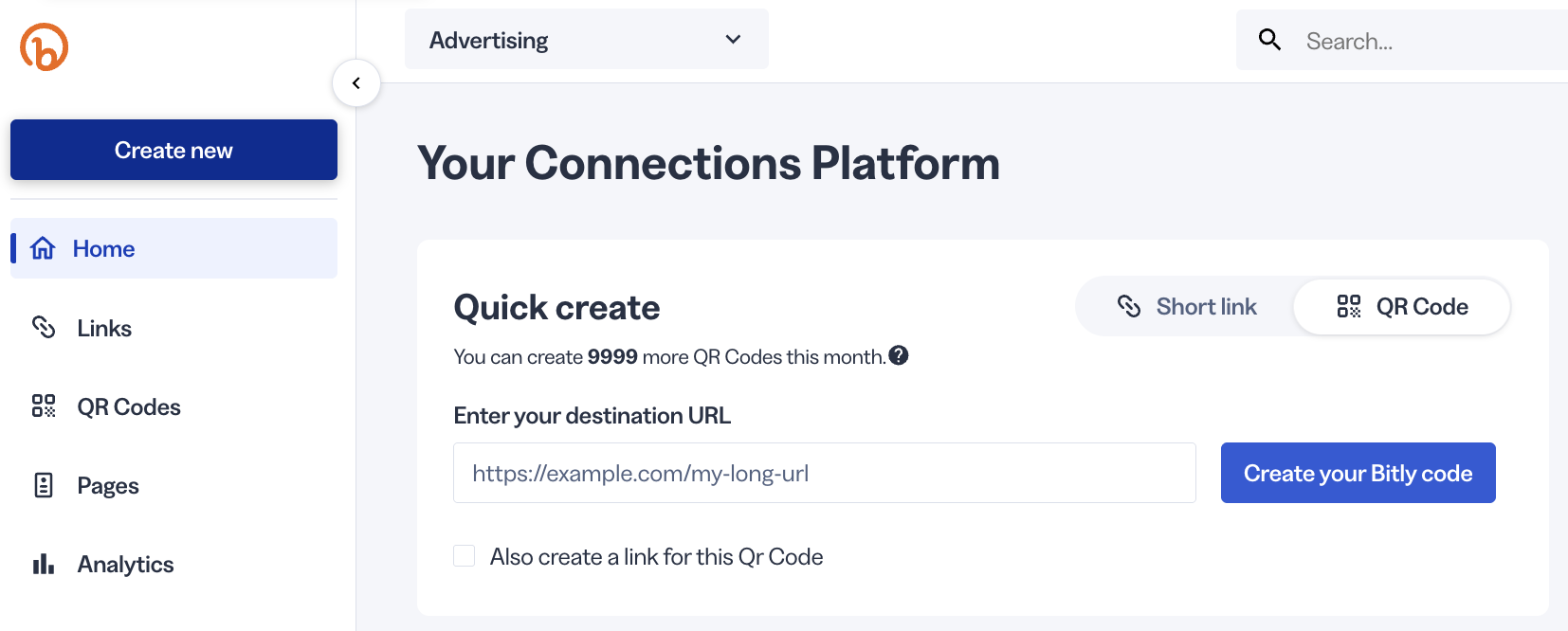The height and width of the screenshot is (631, 1568).
Task: Click the Advertising dropdown arrow
Action: [x=733, y=40]
